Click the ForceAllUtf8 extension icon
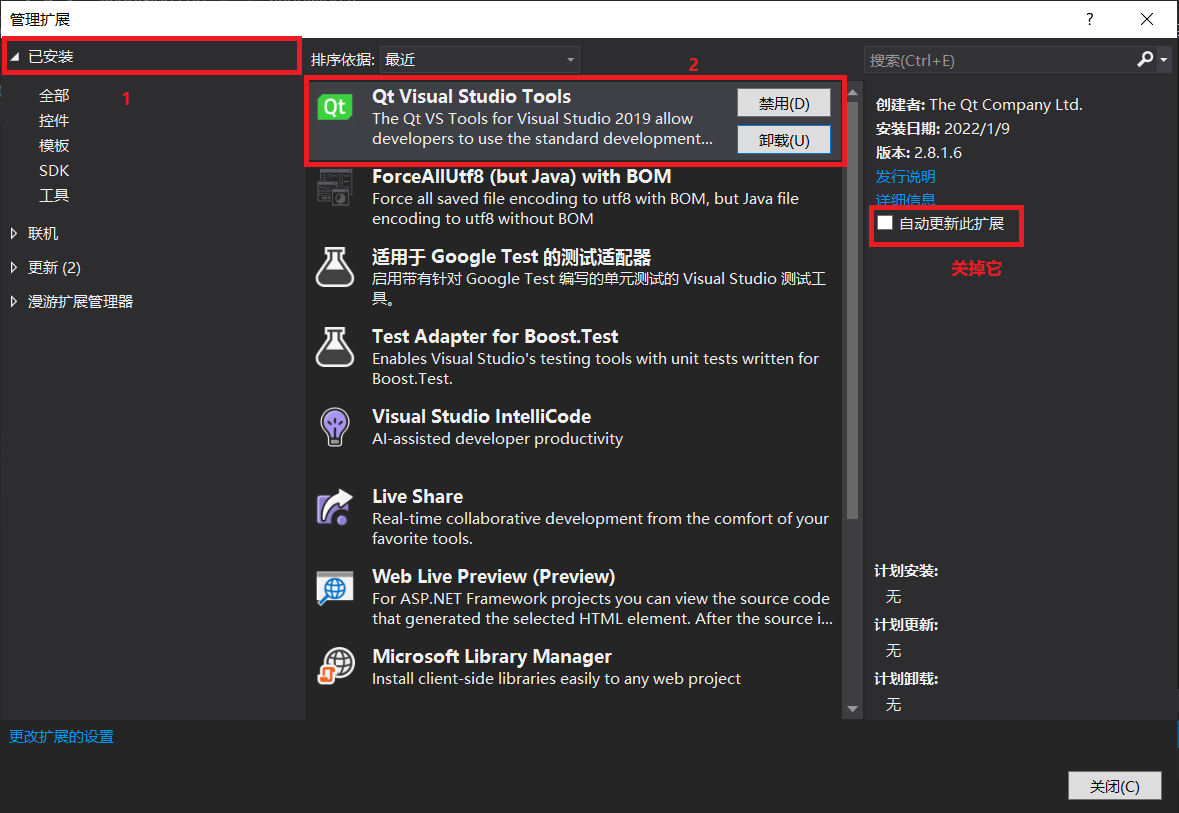 [335, 187]
